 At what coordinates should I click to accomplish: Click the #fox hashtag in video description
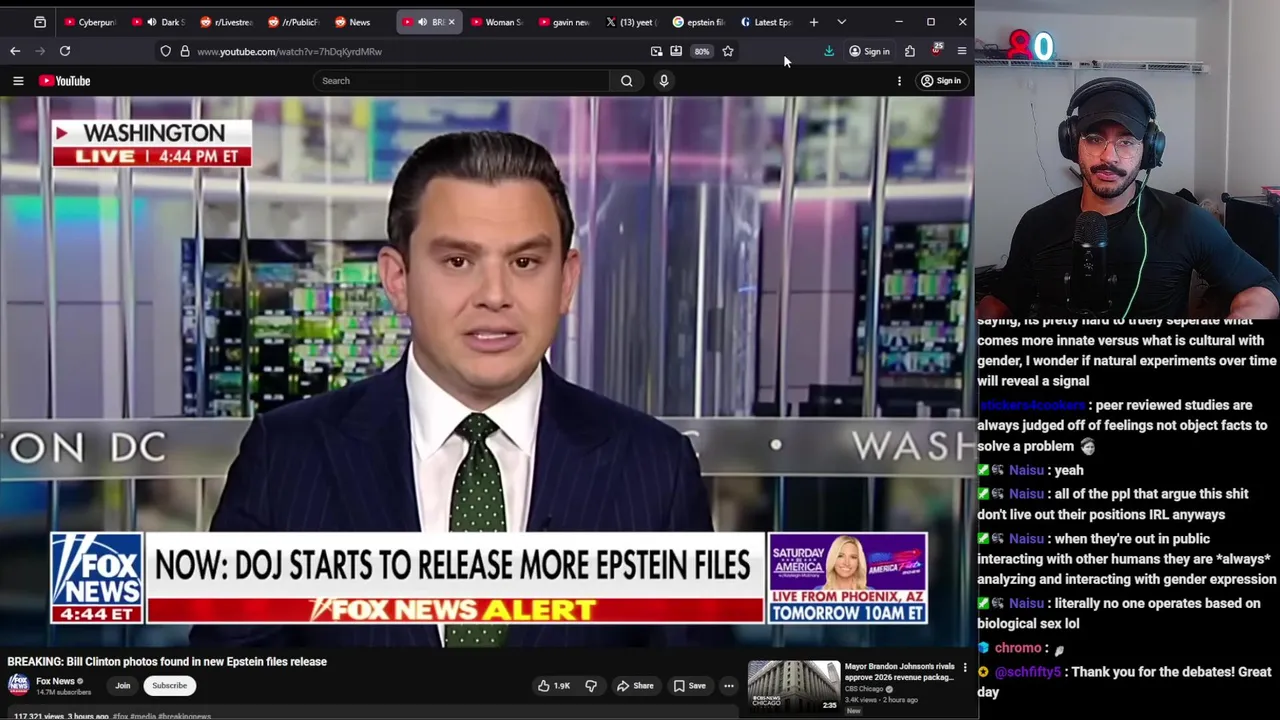(x=120, y=716)
